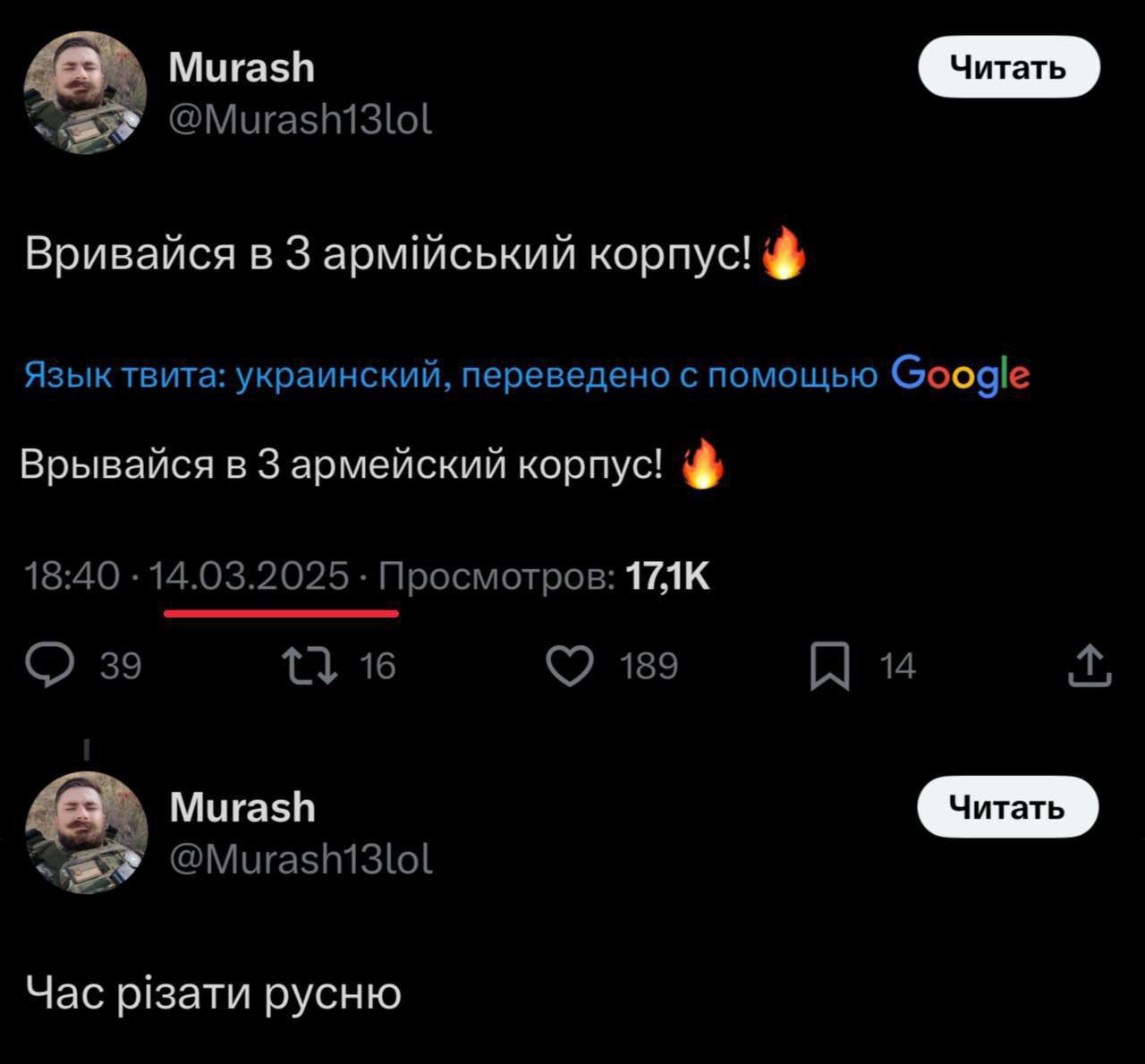Bookmark the tweet with bookmark icon
The height and width of the screenshot is (1064, 1145).
(829, 668)
